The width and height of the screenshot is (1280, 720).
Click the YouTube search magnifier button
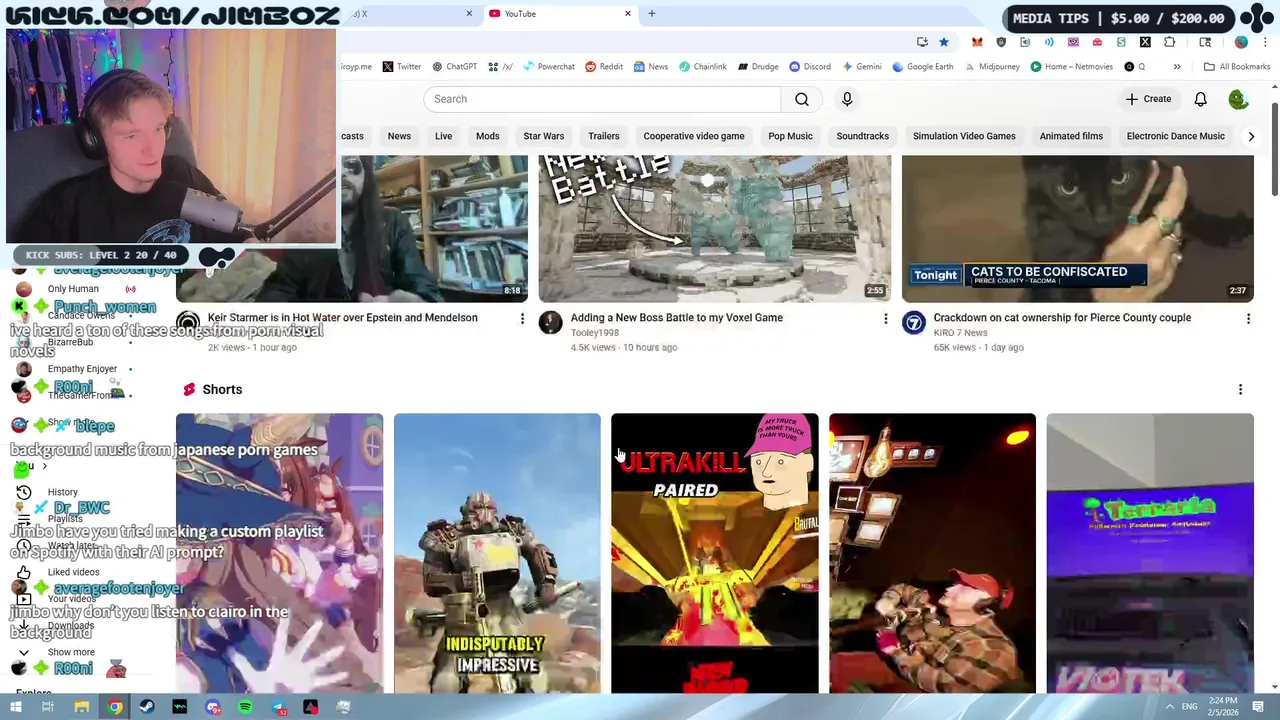802,99
